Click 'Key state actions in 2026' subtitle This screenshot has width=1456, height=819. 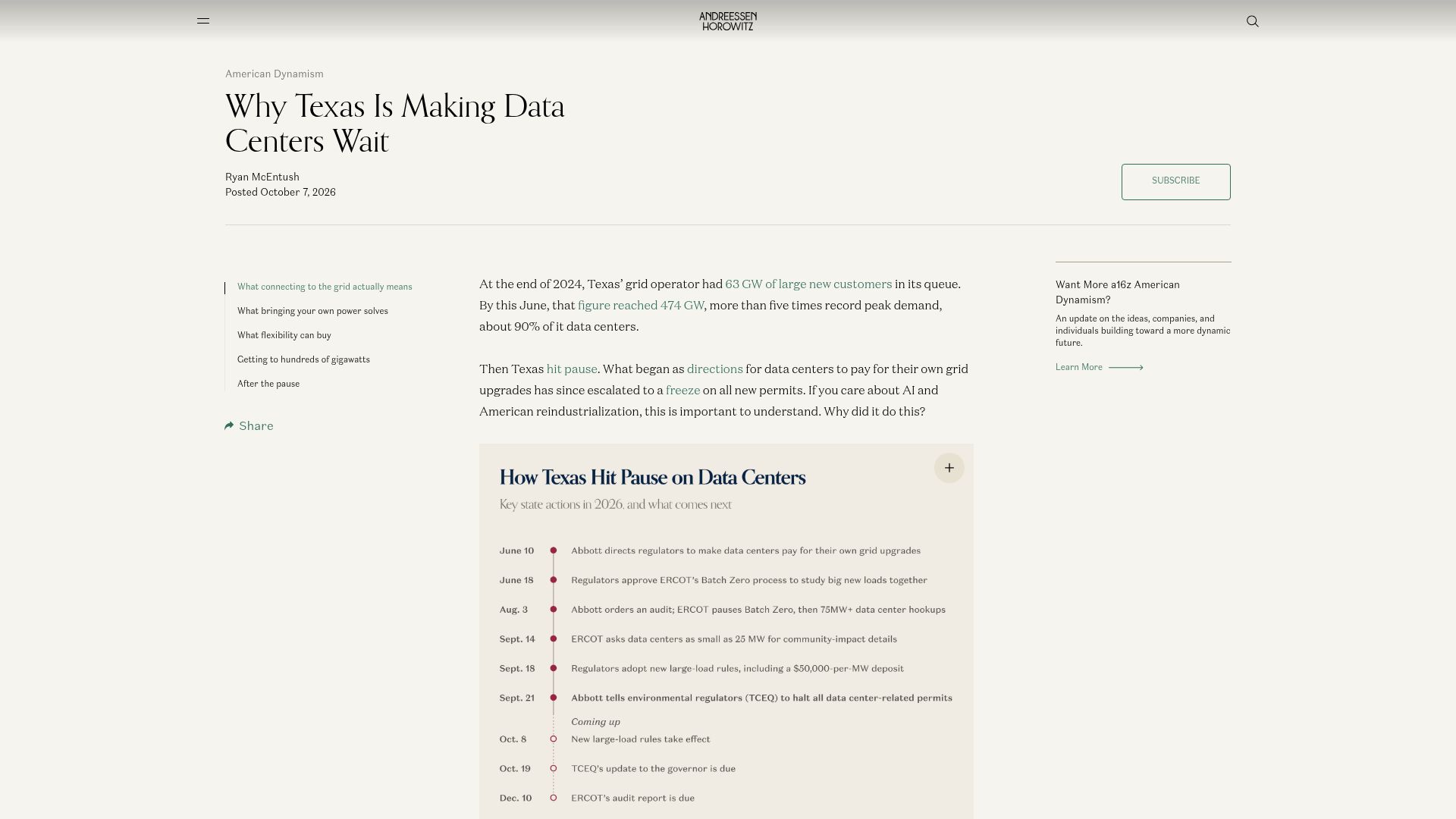click(616, 505)
